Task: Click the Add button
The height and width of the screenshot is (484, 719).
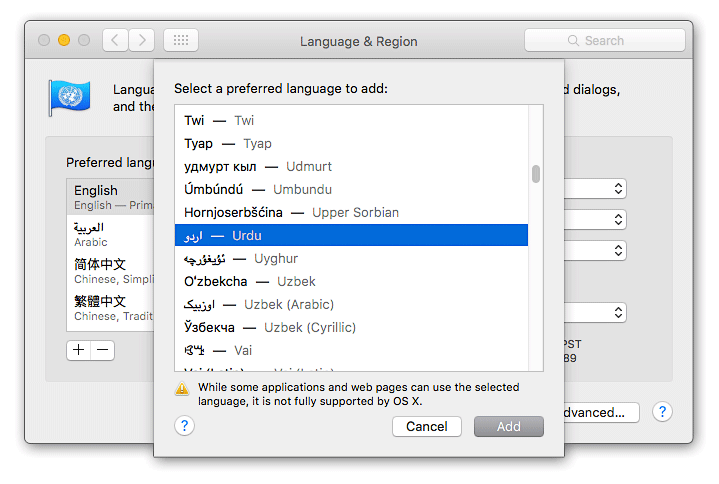Action: (x=509, y=426)
